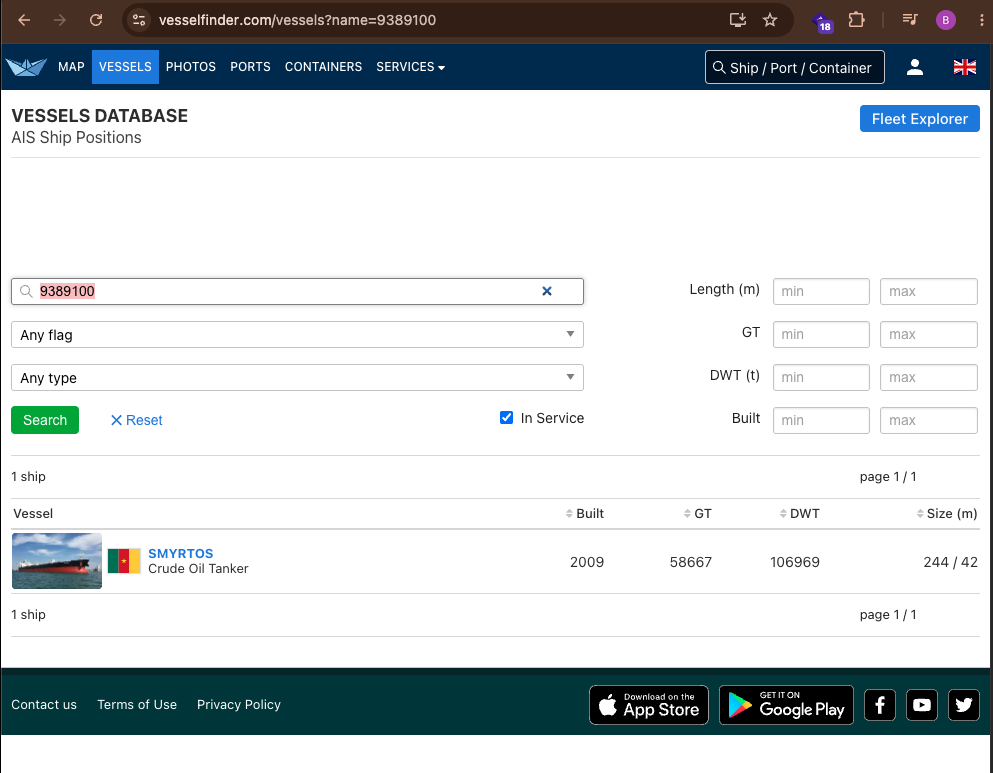993x773 pixels.
Task: Open the Chrome three-dot menu
Action: 982,20
